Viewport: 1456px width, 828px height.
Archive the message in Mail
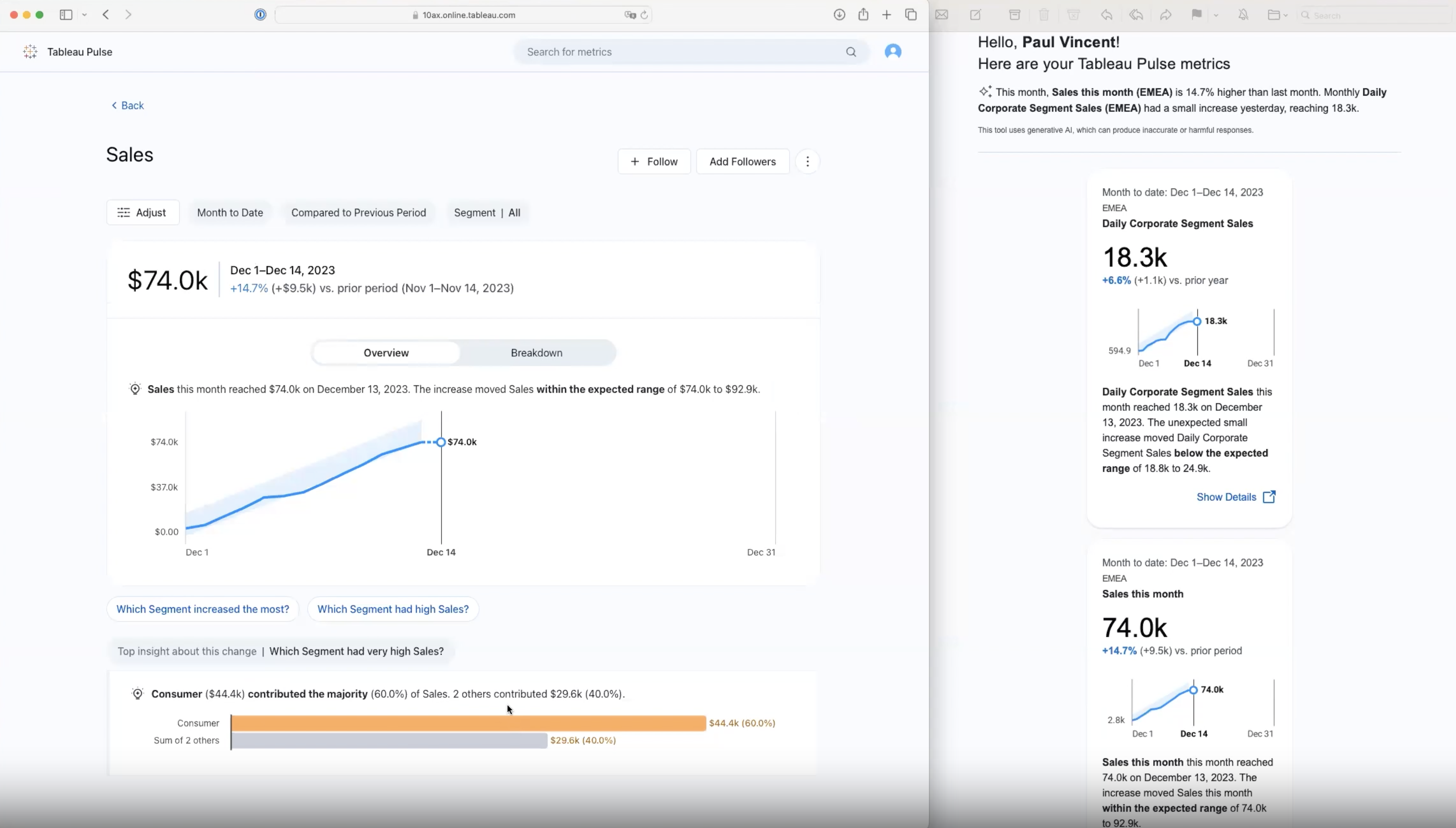click(1014, 15)
